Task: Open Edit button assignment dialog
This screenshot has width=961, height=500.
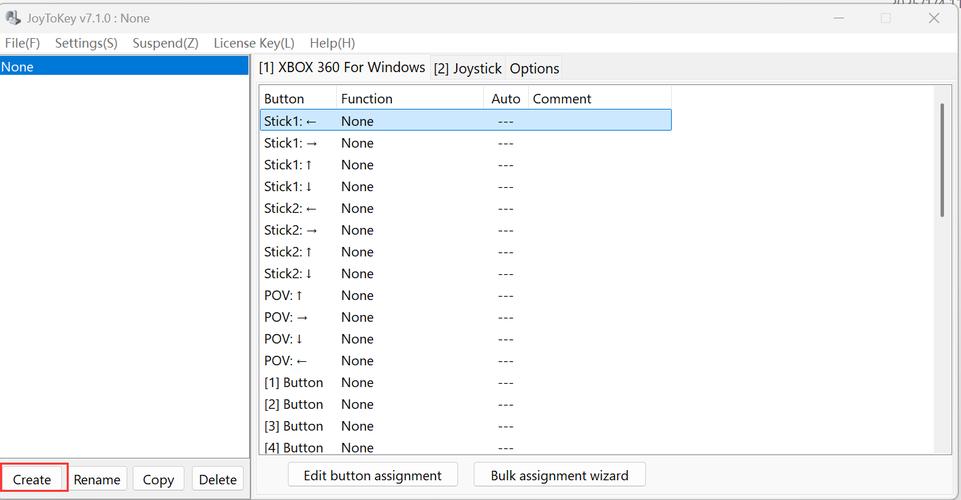Action: tap(373, 475)
